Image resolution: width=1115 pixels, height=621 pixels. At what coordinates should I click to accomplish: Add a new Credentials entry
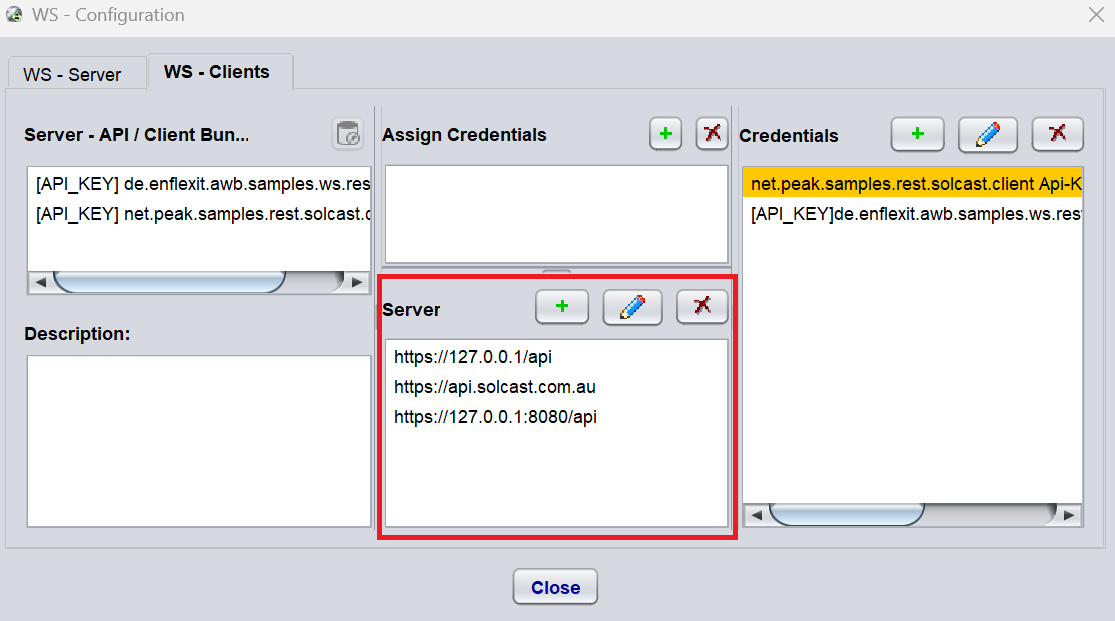[x=917, y=134]
